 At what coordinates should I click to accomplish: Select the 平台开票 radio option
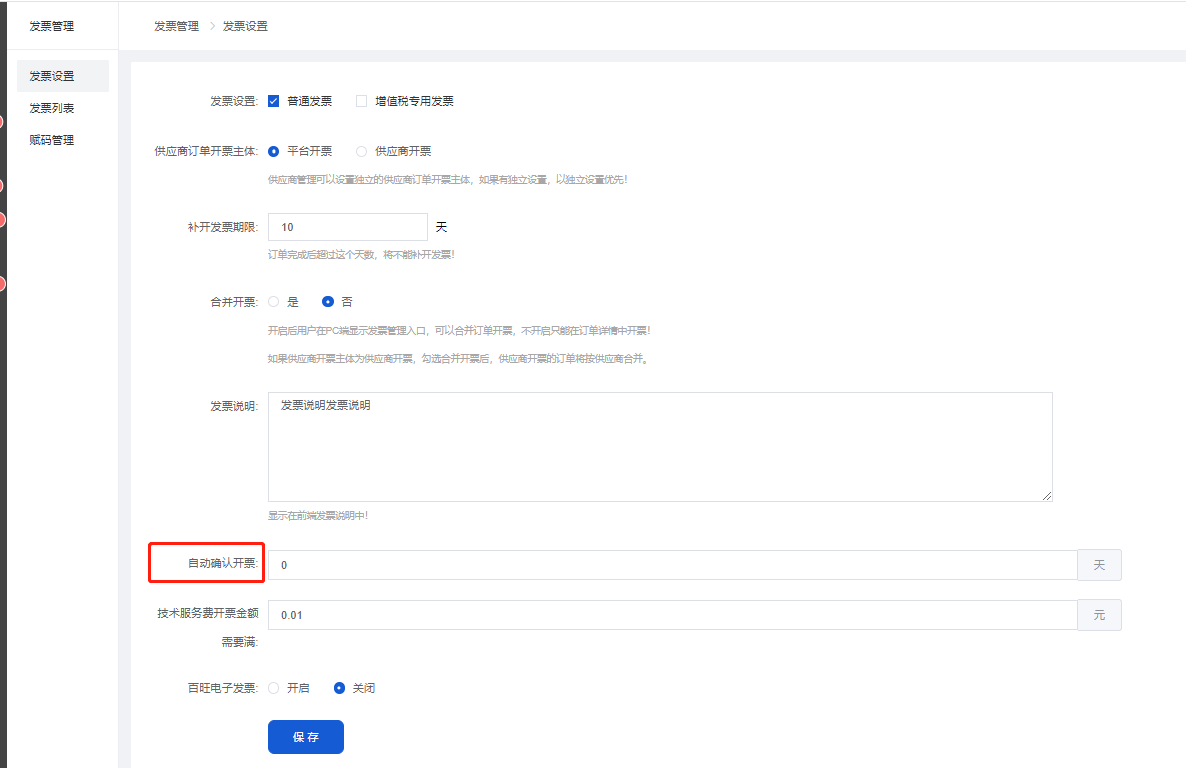point(274,151)
